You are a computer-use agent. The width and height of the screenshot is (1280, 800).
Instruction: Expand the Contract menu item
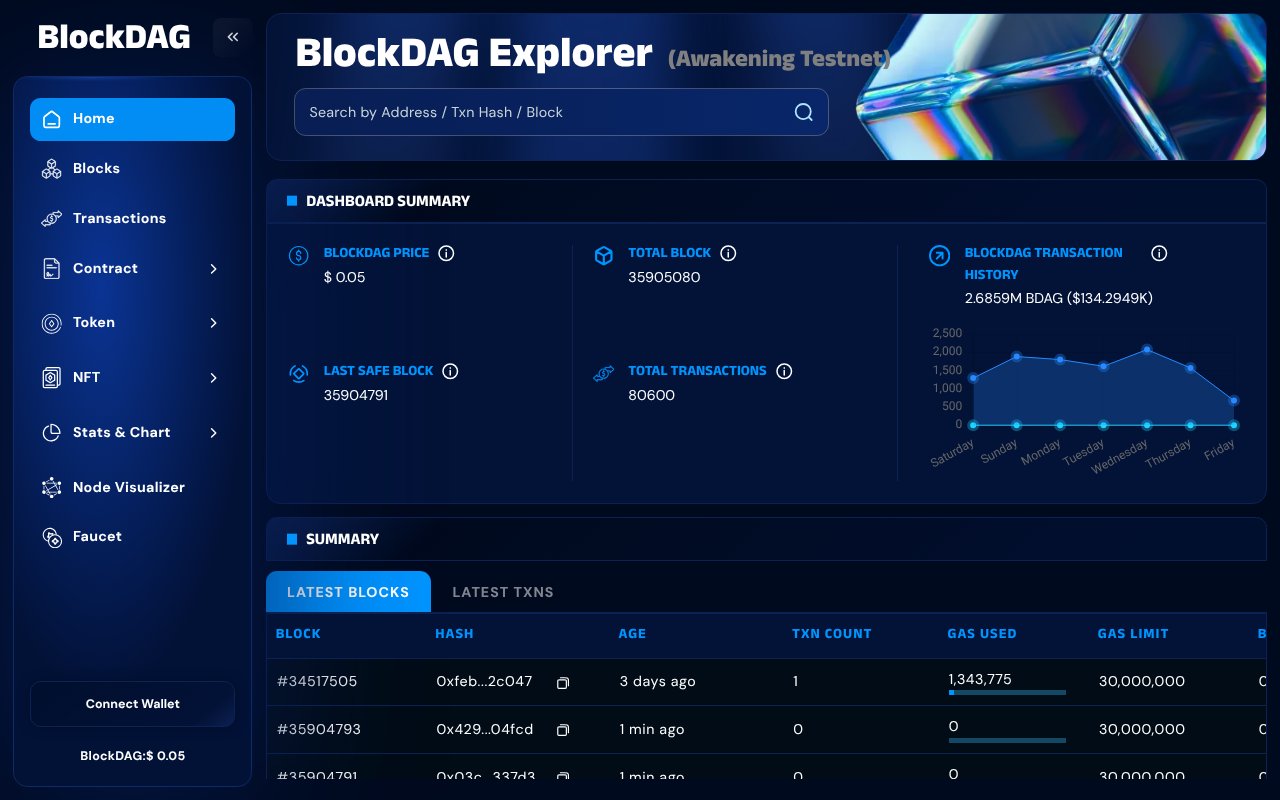213,269
